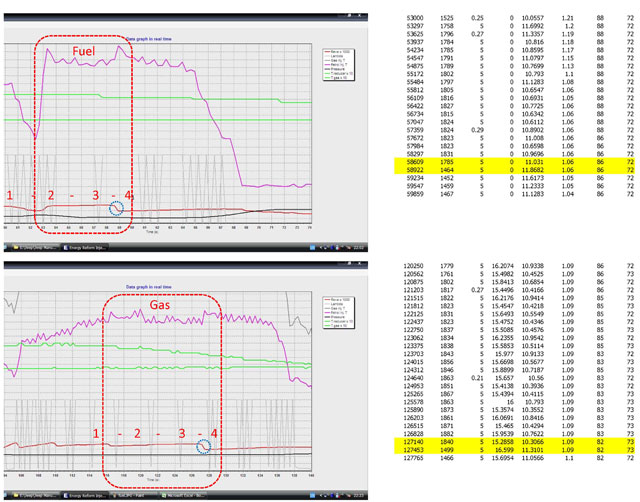Click the Start button in the upper screenshot's taskbar
This screenshot has height=502, width=640.
6,241
